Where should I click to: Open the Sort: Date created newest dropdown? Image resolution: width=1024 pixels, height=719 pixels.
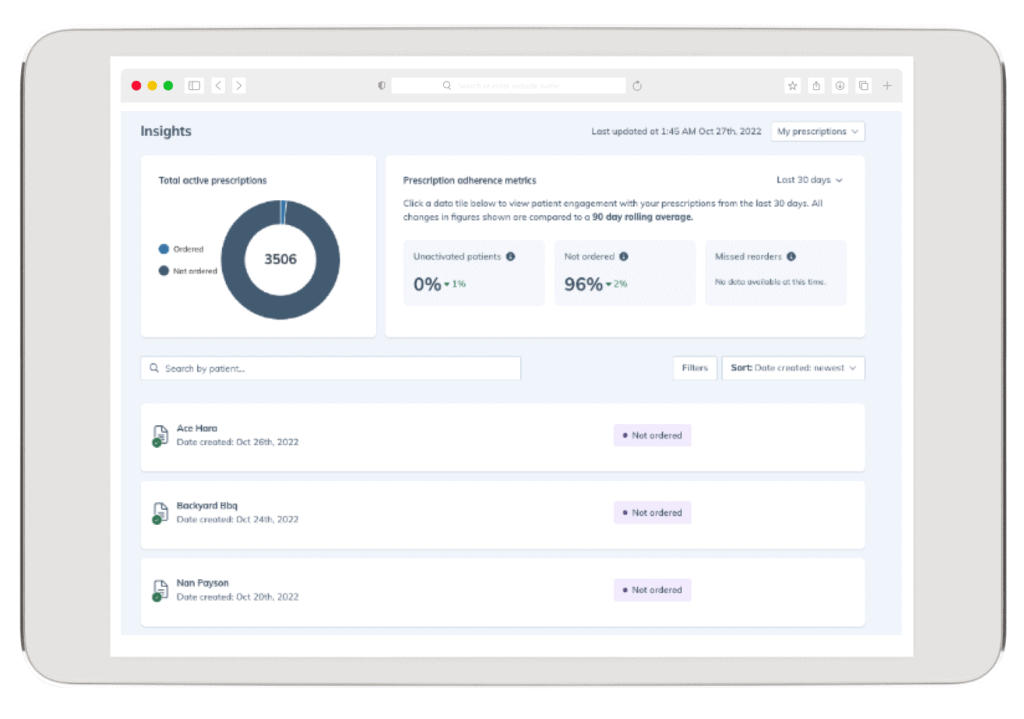pos(793,368)
